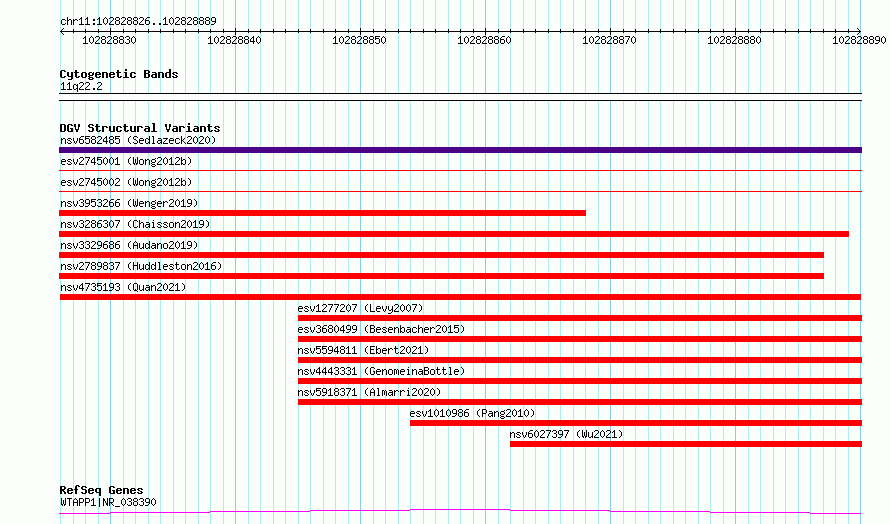Select the red bar under nsv3953266
Screen dimensions: 890x524
coord(322,213)
